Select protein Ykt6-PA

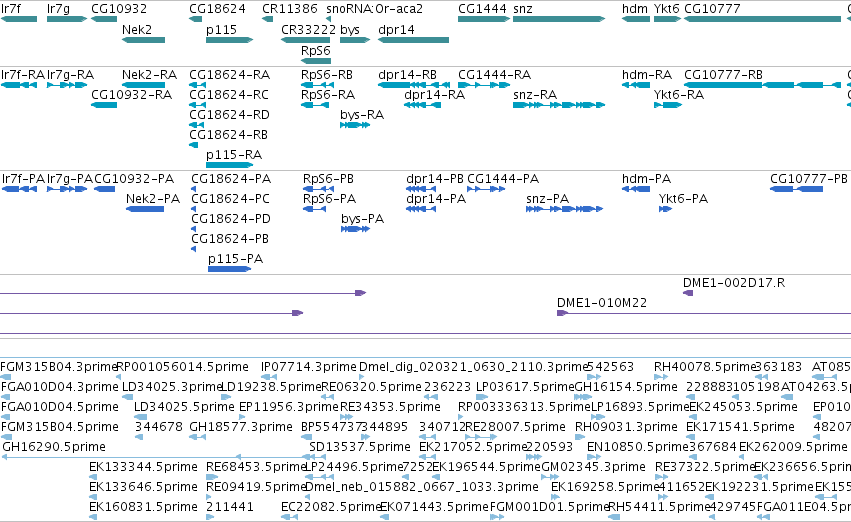click(683, 199)
